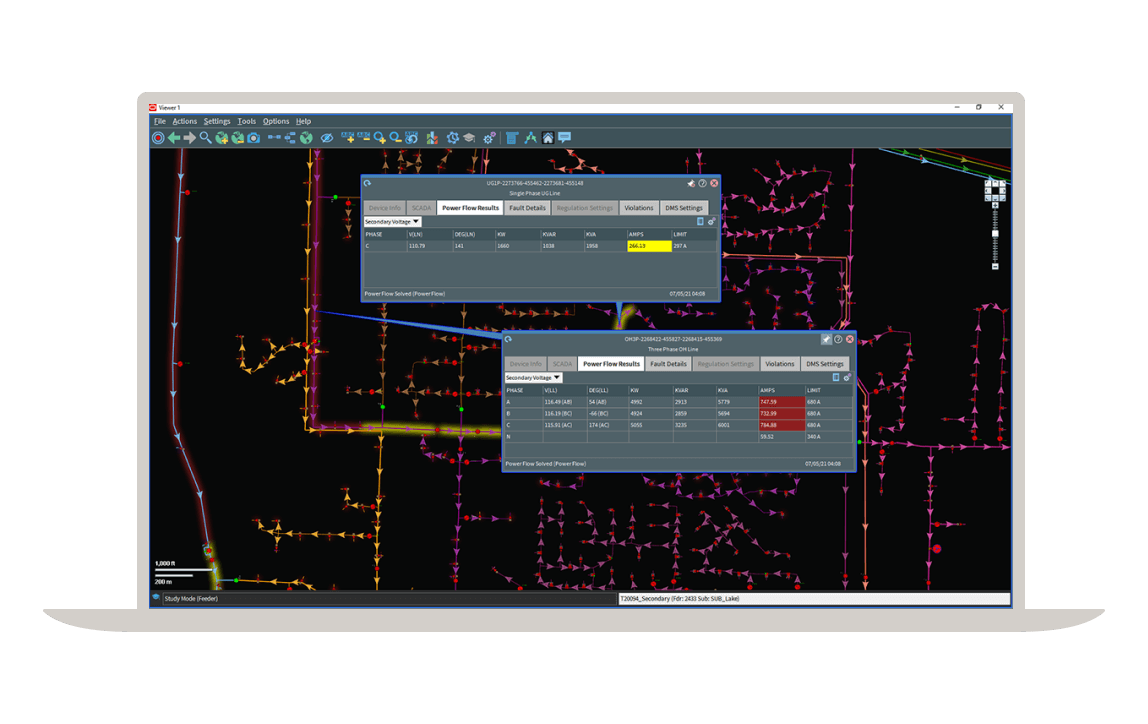Viewport: 1148px width, 724px height.
Task: Click refresh arrow icon on UG Line popup
Action: pos(368,184)
